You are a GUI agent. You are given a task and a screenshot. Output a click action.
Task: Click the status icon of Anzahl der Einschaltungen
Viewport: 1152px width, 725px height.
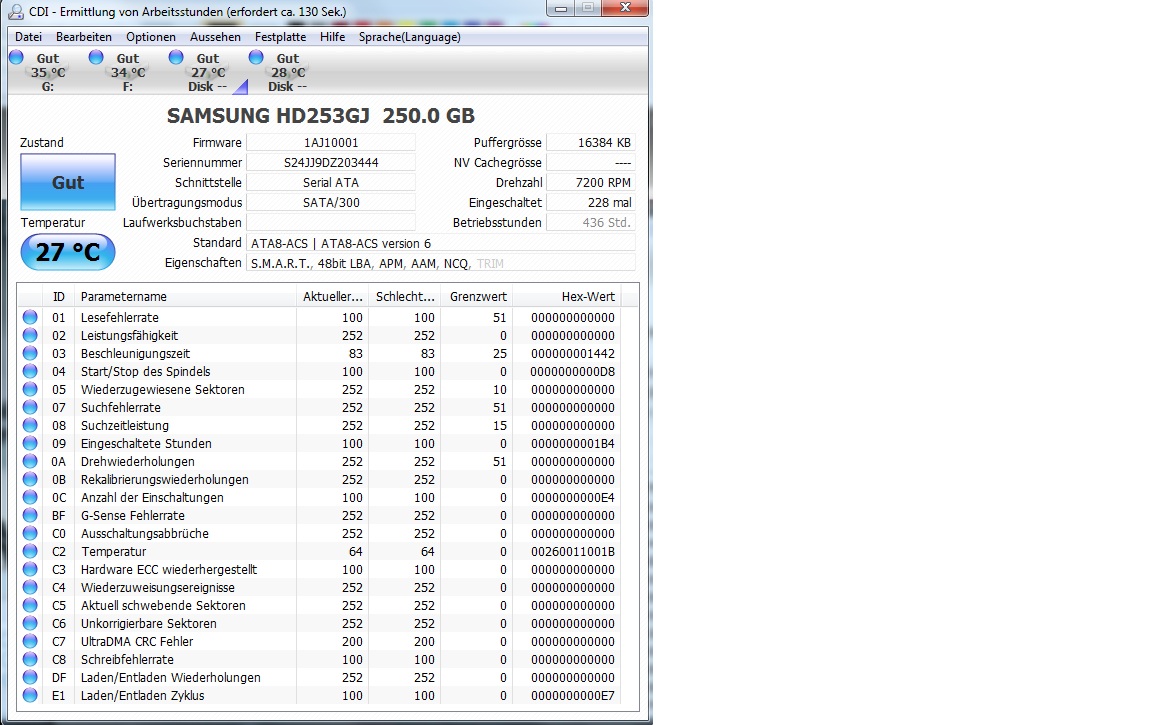pos(30,497)
